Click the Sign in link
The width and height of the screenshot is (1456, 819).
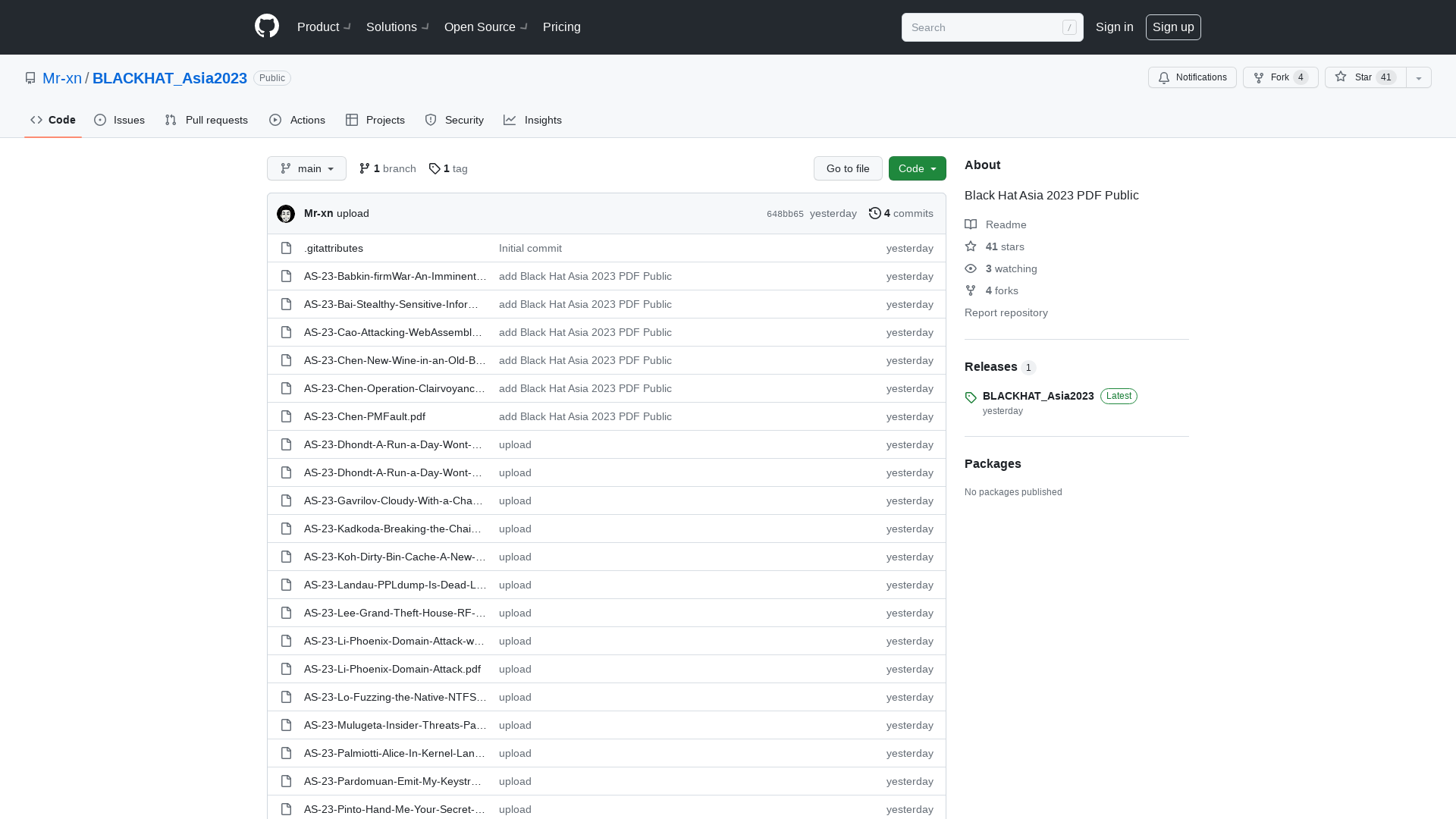click(1115, 27)
